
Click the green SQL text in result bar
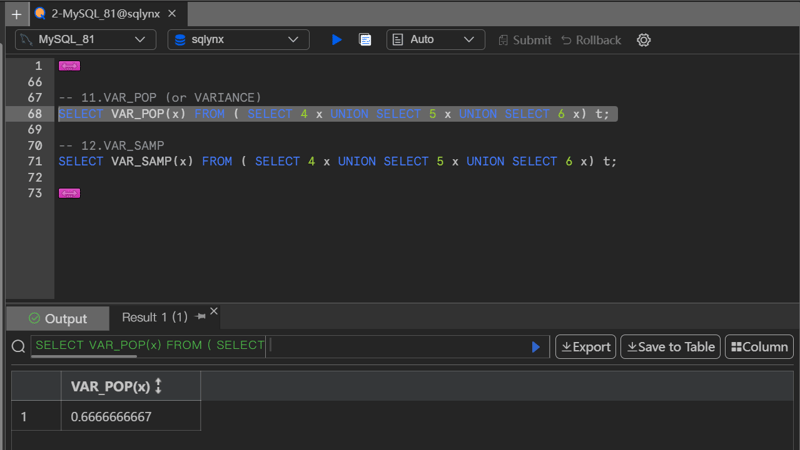(x=149, y=345)
